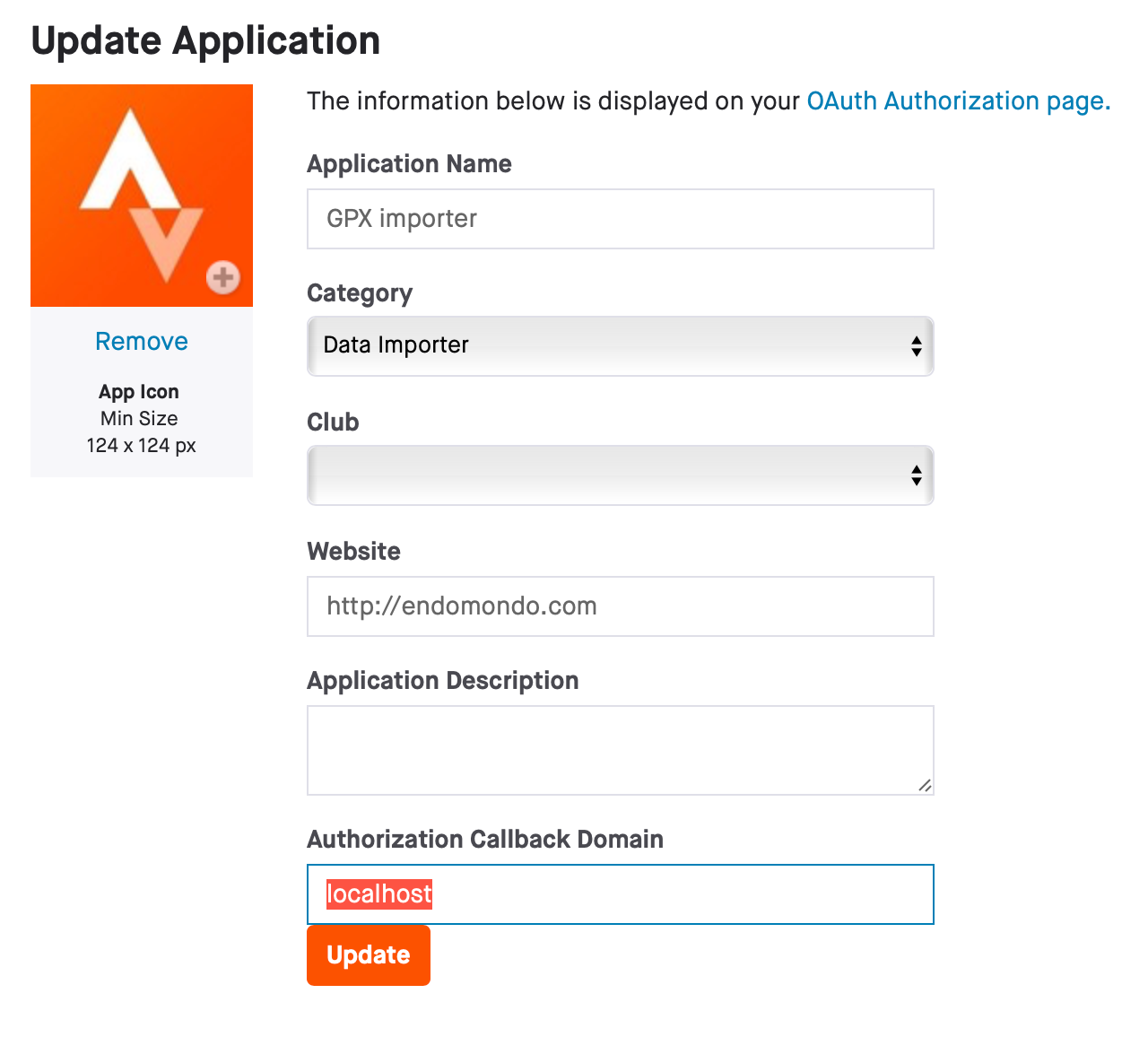The image size is (1148, 1037).
Task: Click the Authorization Callback Domain field
Action: tap(621, 894)
